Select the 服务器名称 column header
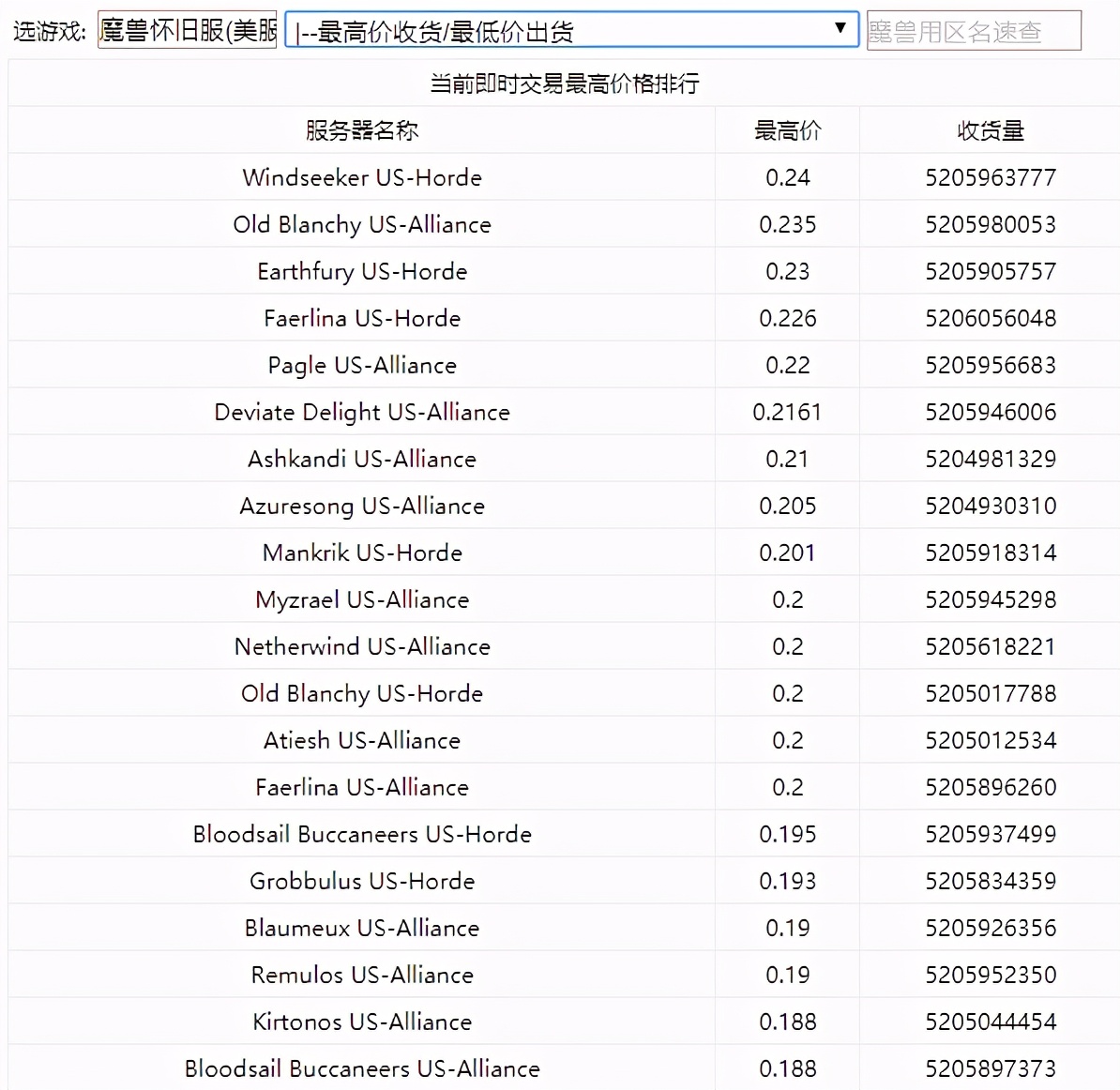The image size is (1120, 1090). tap(362, 129)
